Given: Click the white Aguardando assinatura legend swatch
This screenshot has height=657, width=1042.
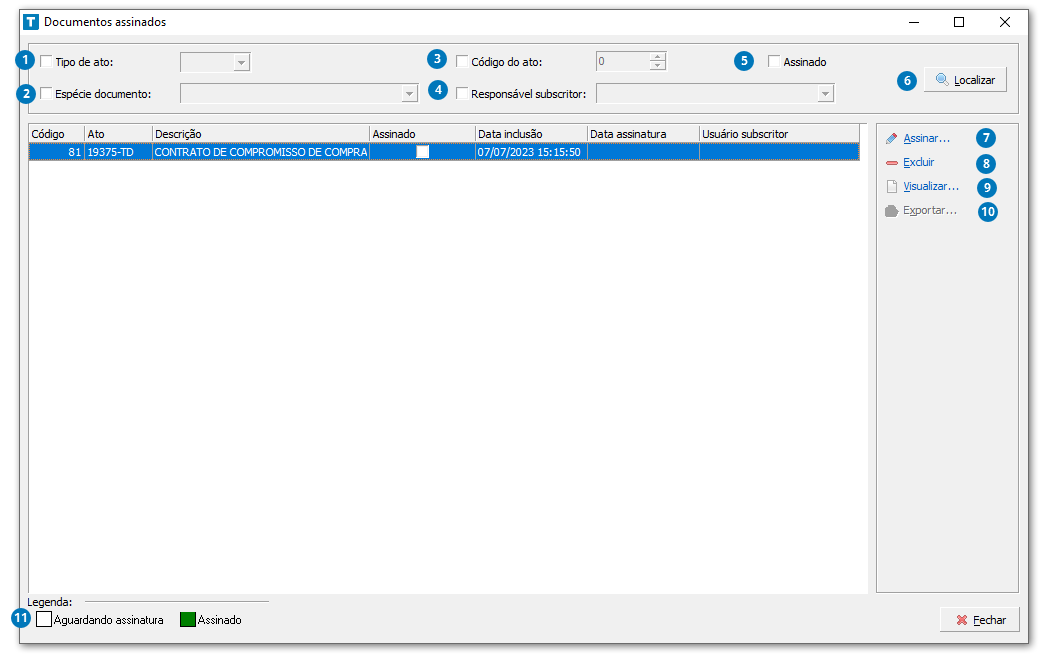Looking at the screenshot, I should pos(44,620).
